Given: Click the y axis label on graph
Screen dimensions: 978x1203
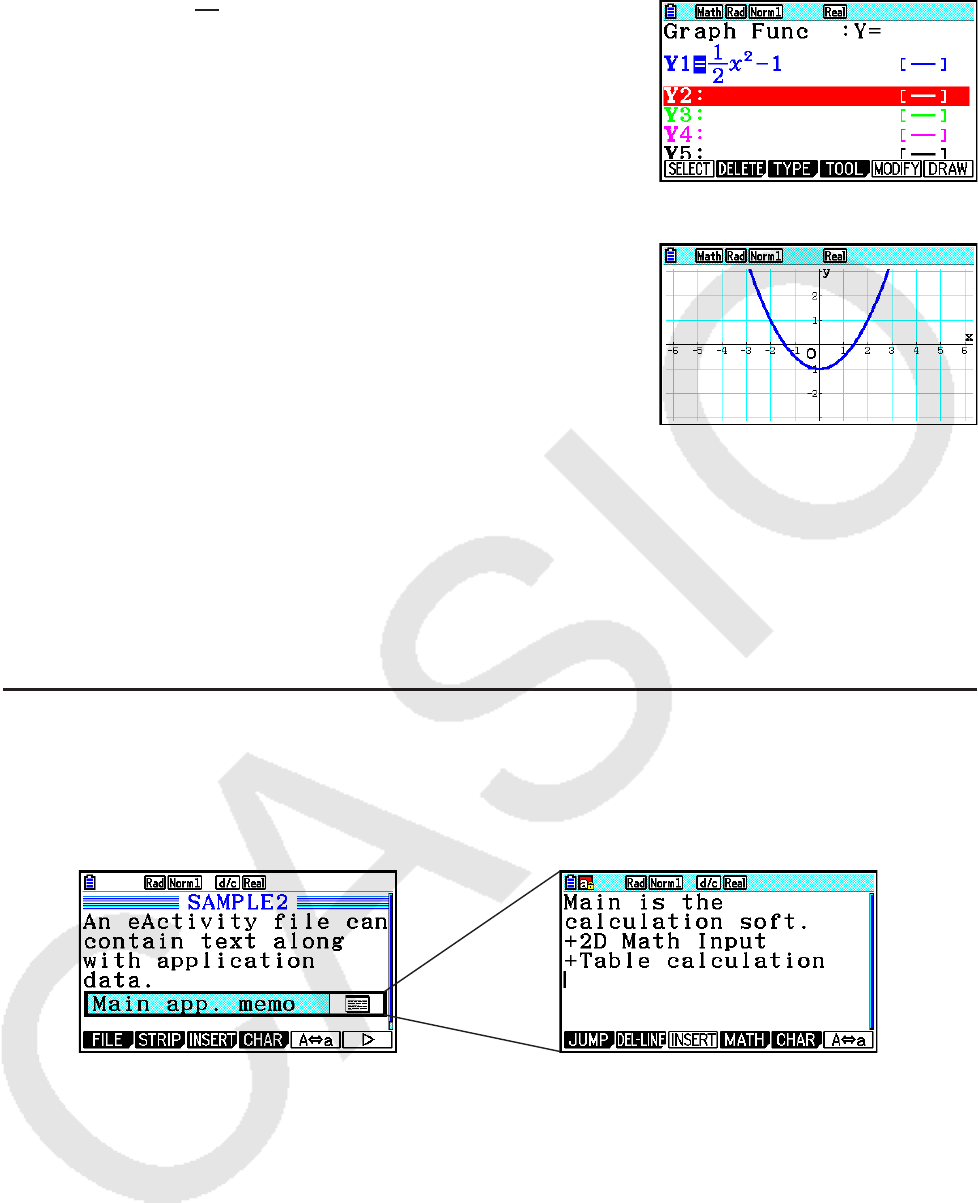Looking at the screenshot, I should pos(827,272).
